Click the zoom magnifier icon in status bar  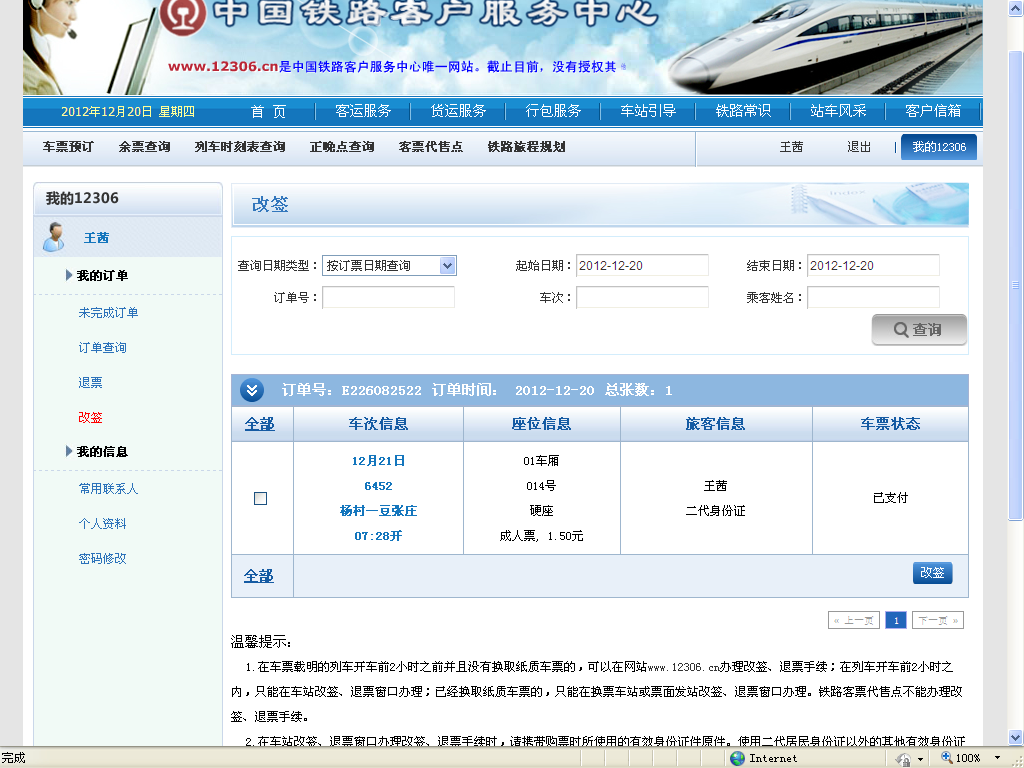(946, 758)
